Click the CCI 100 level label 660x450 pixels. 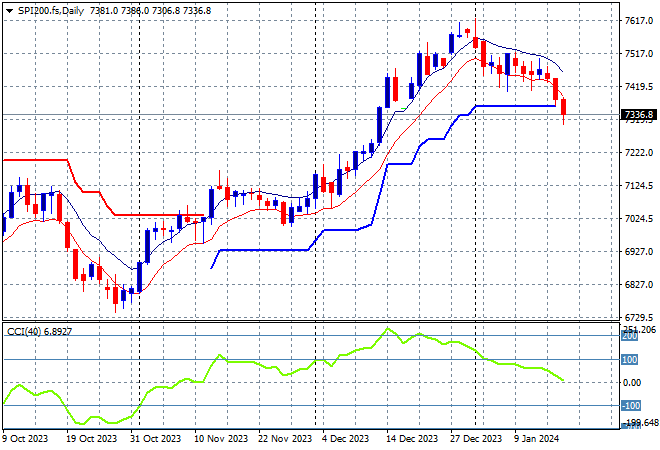pos(632,359)
